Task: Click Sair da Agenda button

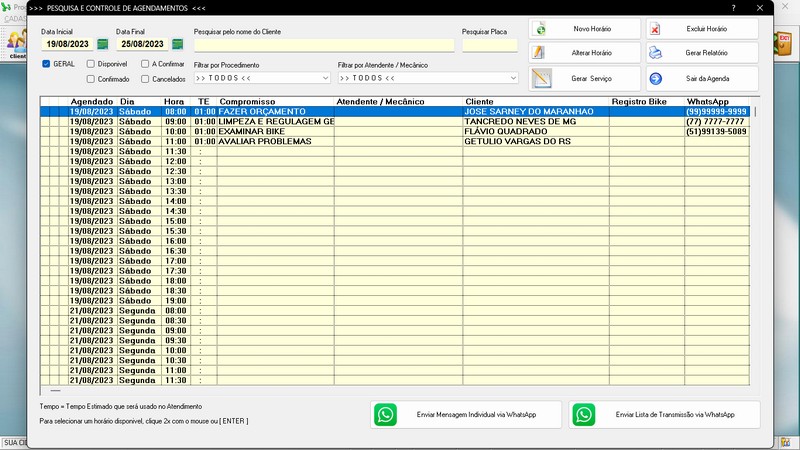Action: (702, 79)
